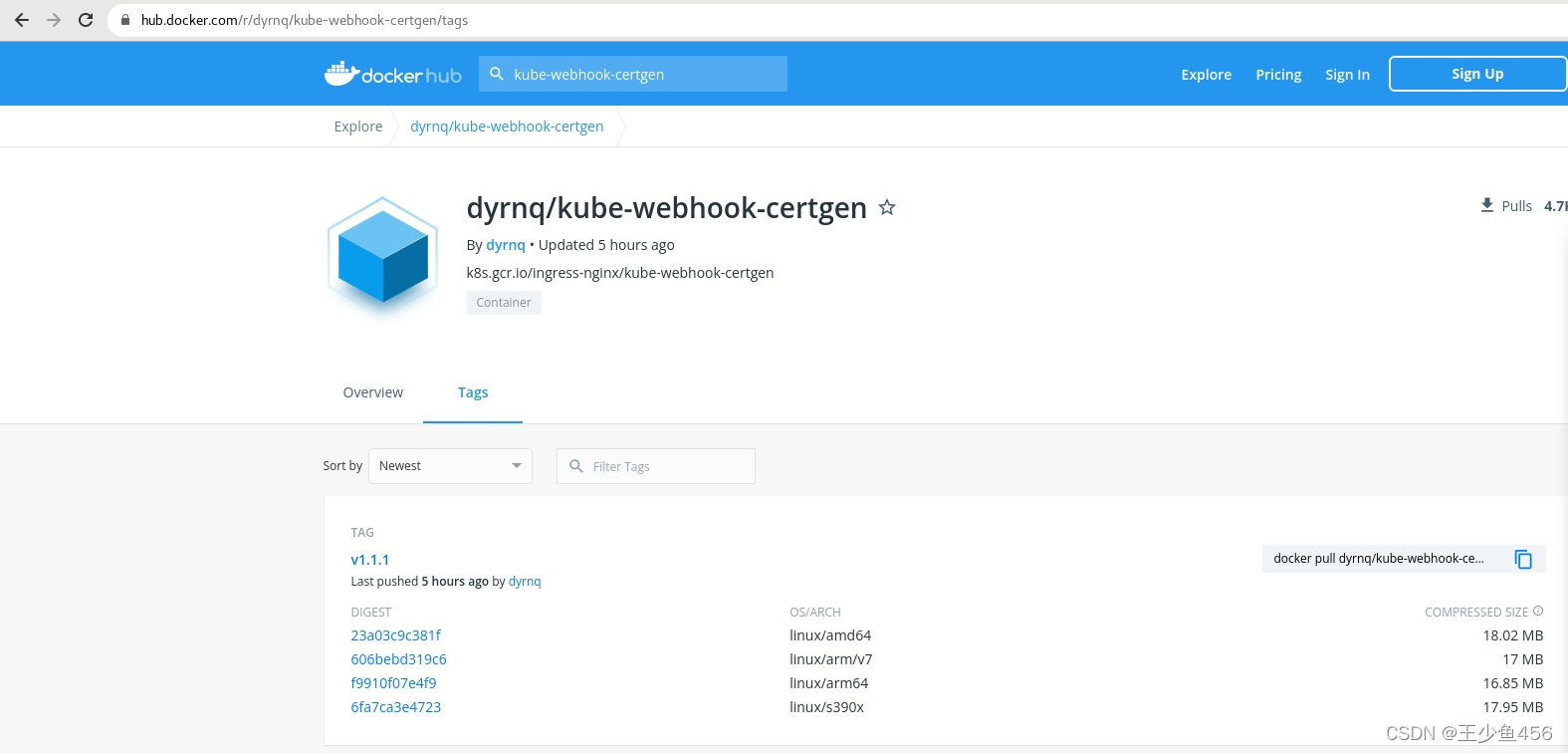
Task: Click dyrnq link in Last pushed line
Action: [x=525, y=582]
